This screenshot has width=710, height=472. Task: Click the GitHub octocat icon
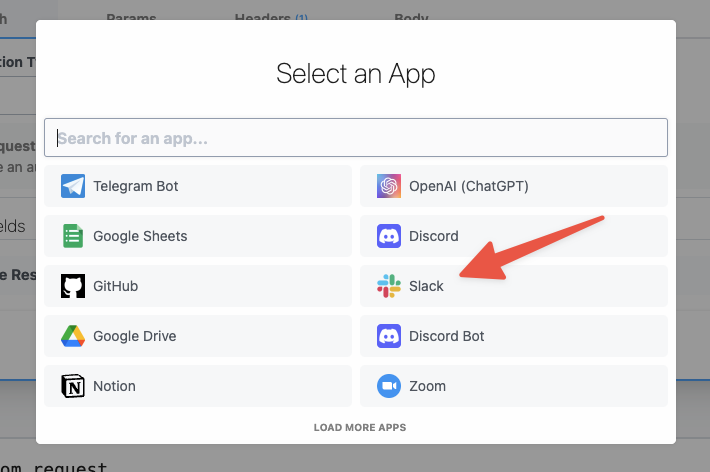(x=73, y=286)
